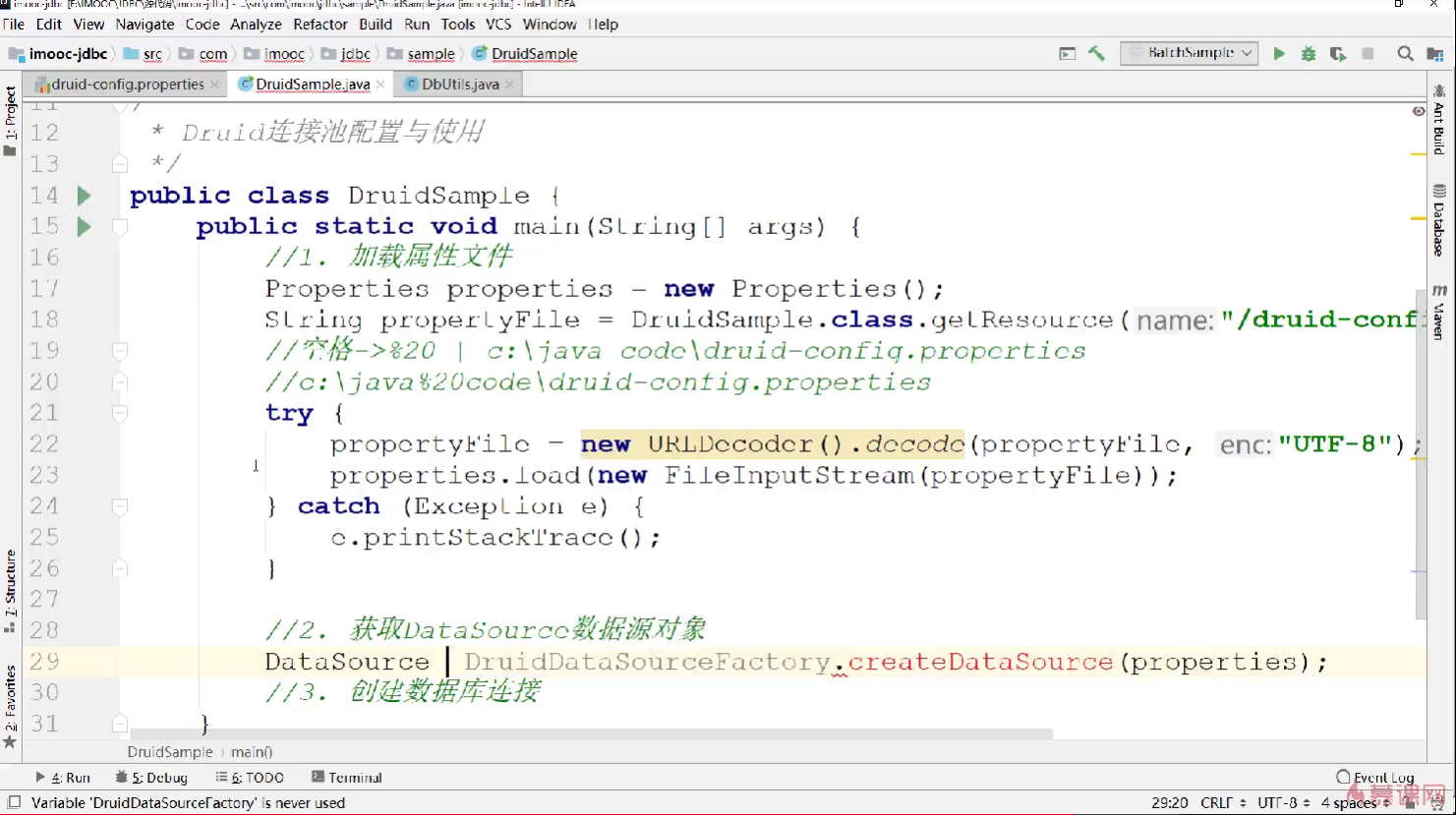Start debugging with the bug icon
Image resolution: width=1456 pixels, height=815 pixels.
[1309, 53]
